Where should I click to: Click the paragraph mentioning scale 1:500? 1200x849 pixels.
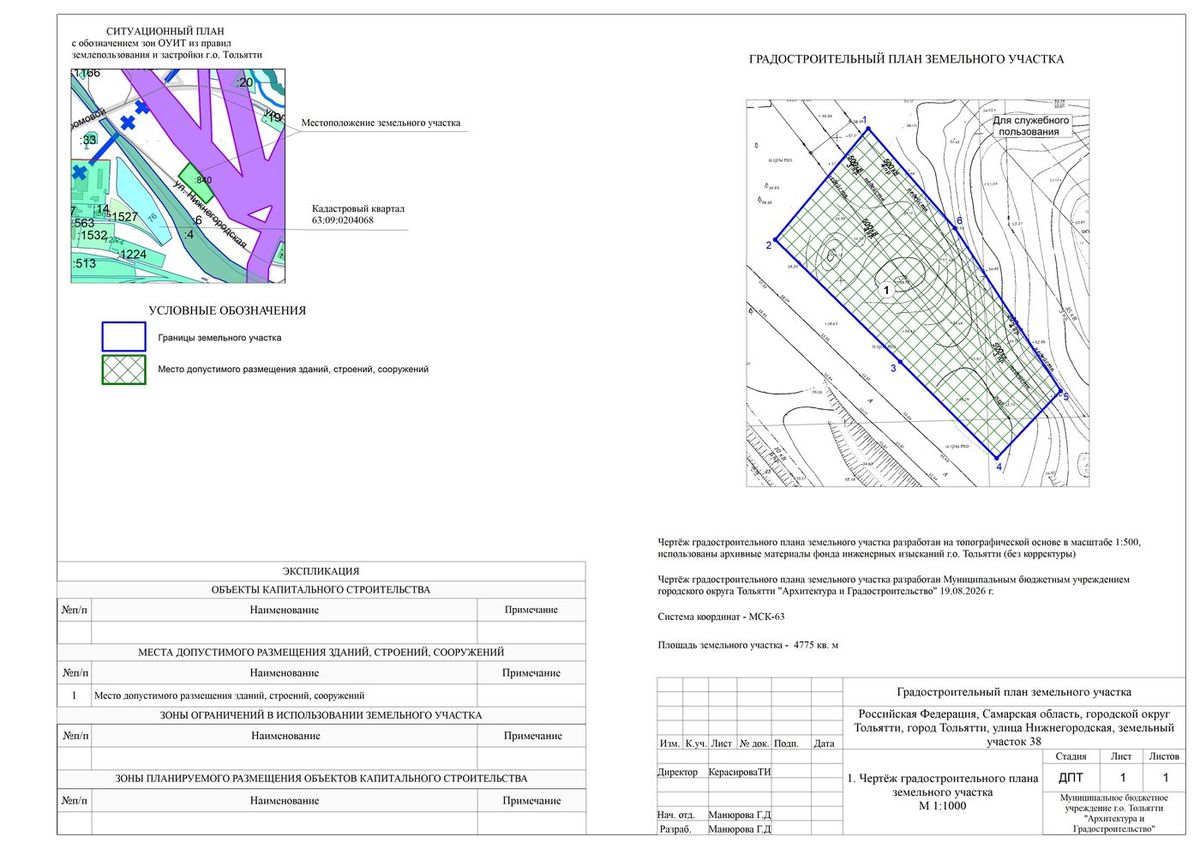click(898, 547)
